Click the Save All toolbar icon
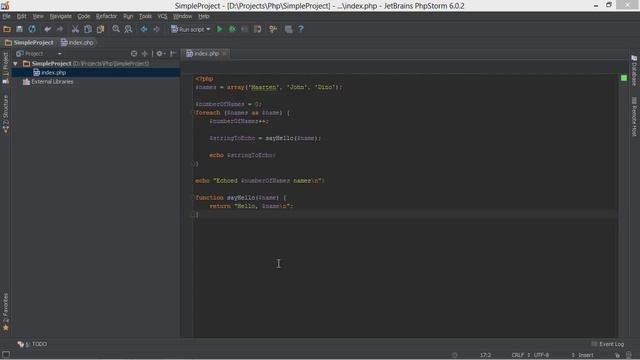The image size is (640, 360). pos(19,29)
